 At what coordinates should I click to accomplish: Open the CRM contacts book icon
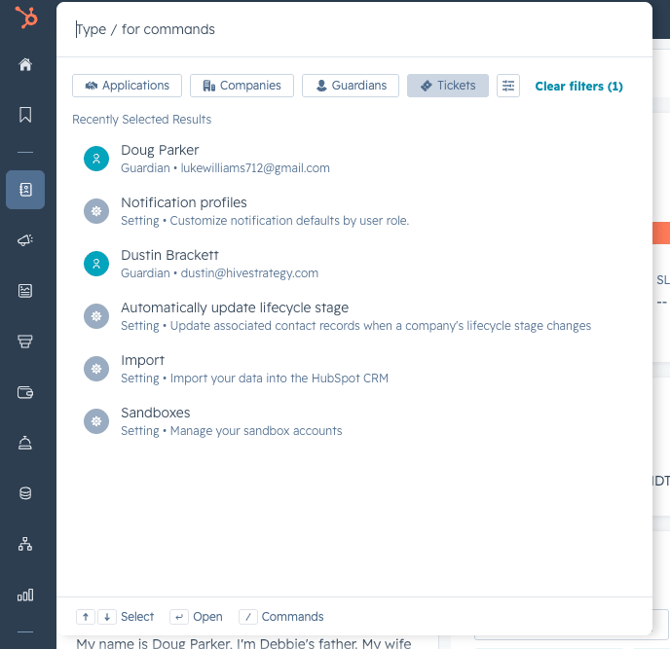pyautogui.click(x=25, y=190)
